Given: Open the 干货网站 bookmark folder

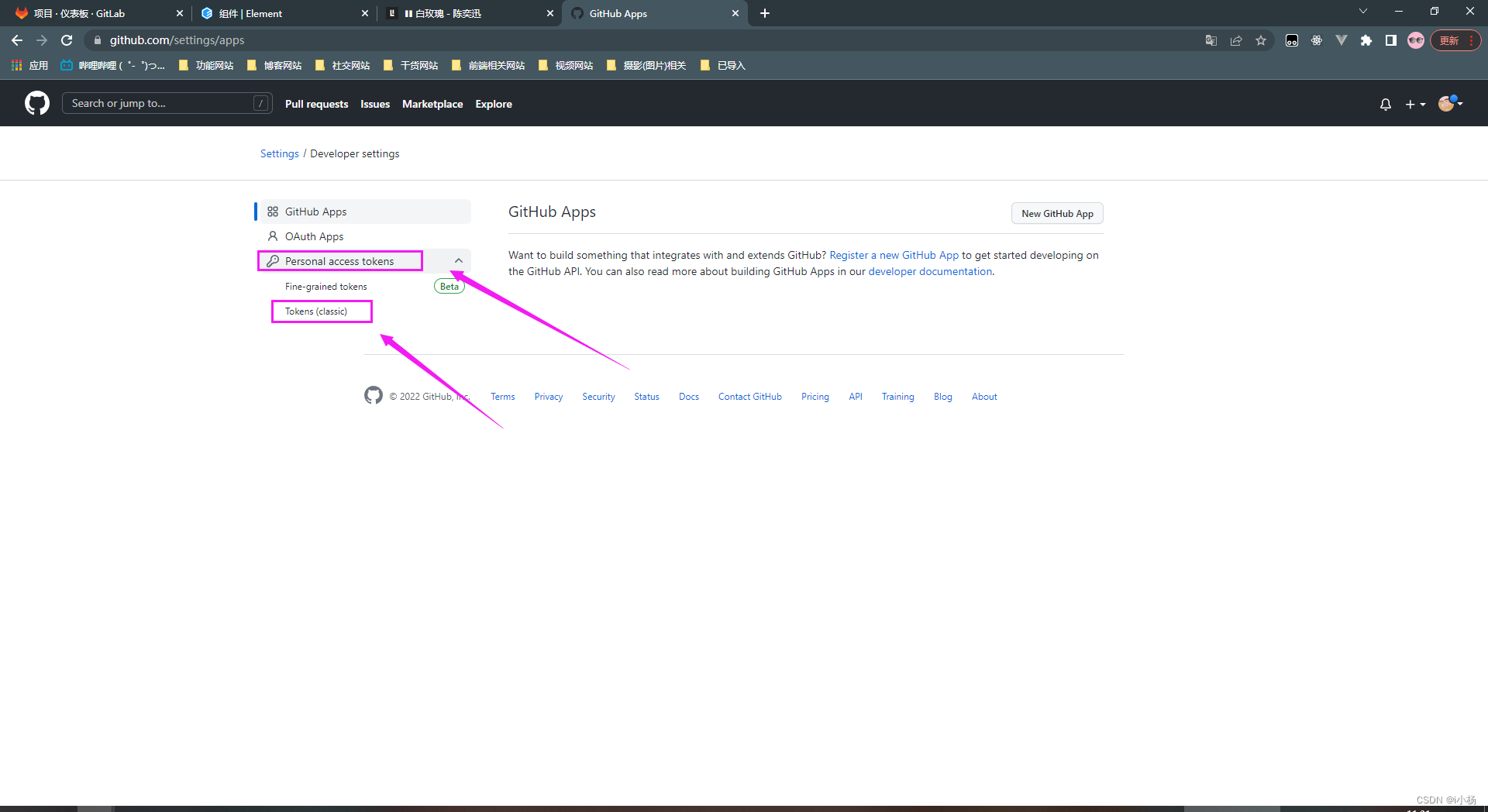Looking at the screenshot, I should [411, 65].
